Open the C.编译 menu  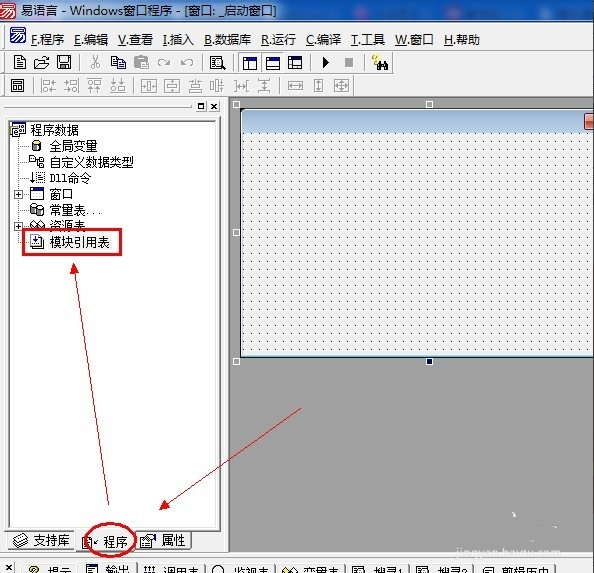[x=324, y=40]
